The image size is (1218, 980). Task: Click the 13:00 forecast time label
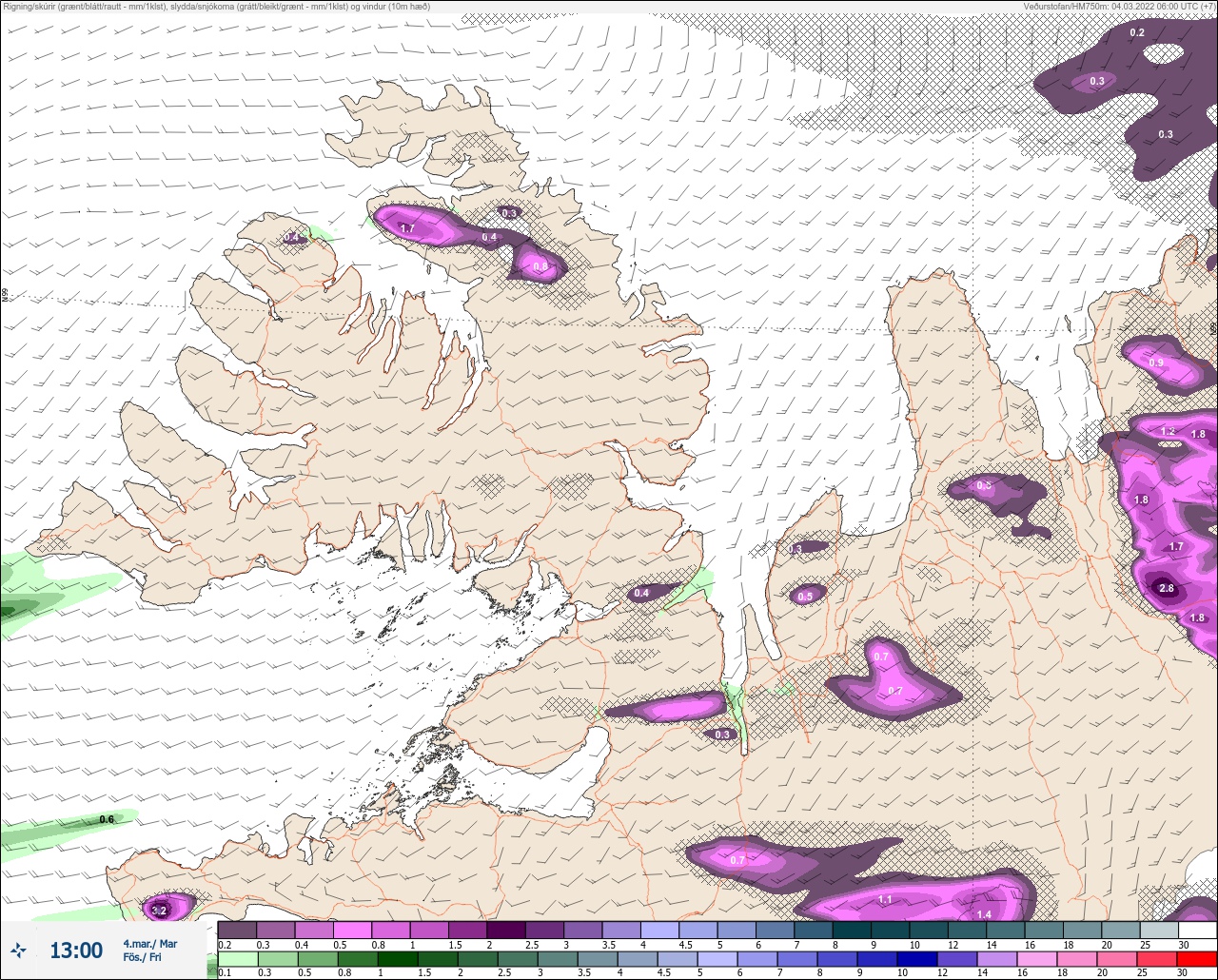coord(76,951)
